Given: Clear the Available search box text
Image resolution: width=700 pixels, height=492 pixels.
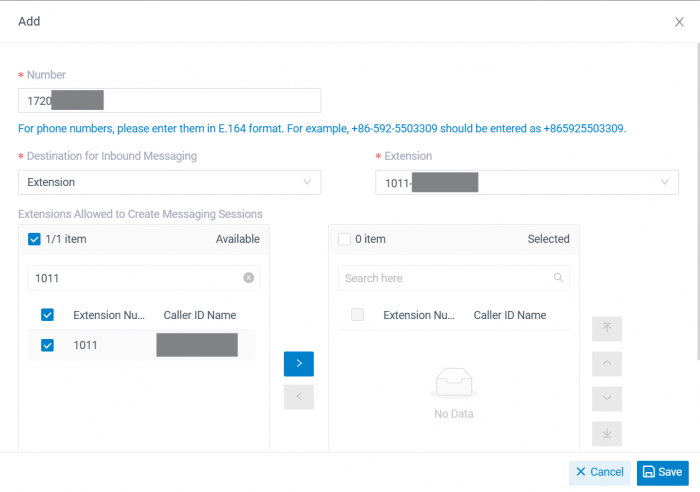Looking at the screenshot, I should coord(249,278).
